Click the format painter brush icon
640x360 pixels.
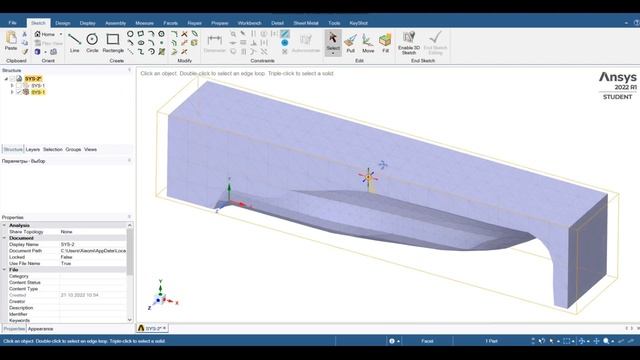click(x=24, y=52)
